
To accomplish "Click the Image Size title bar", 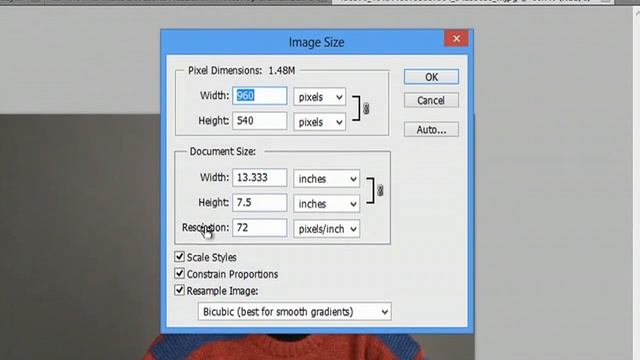I will tap(316, 42).
